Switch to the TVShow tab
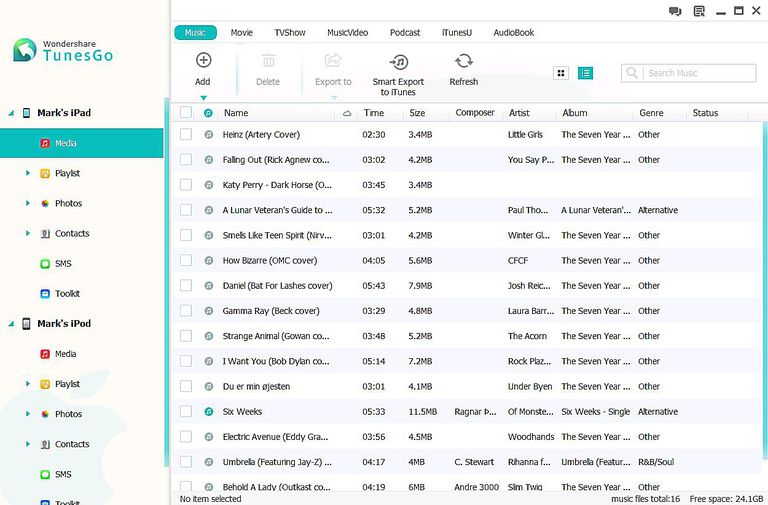This screenshot has height=505, width=768. [290, 33]
